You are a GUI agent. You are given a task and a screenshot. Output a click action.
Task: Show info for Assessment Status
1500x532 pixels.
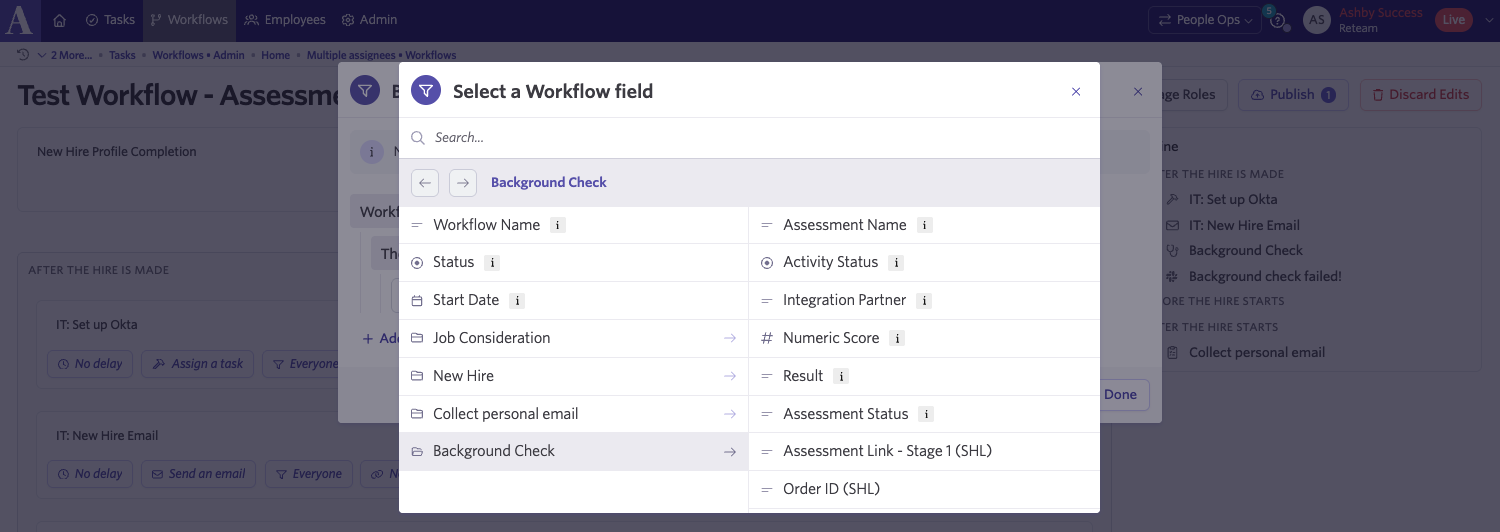pos(926,414)
